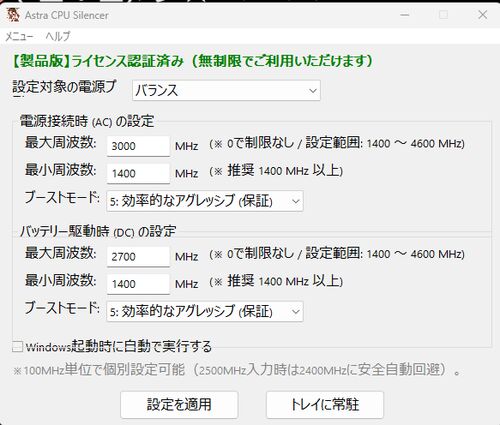Click the DC 最小周波数 field showing 1400

tap(138, 284)
